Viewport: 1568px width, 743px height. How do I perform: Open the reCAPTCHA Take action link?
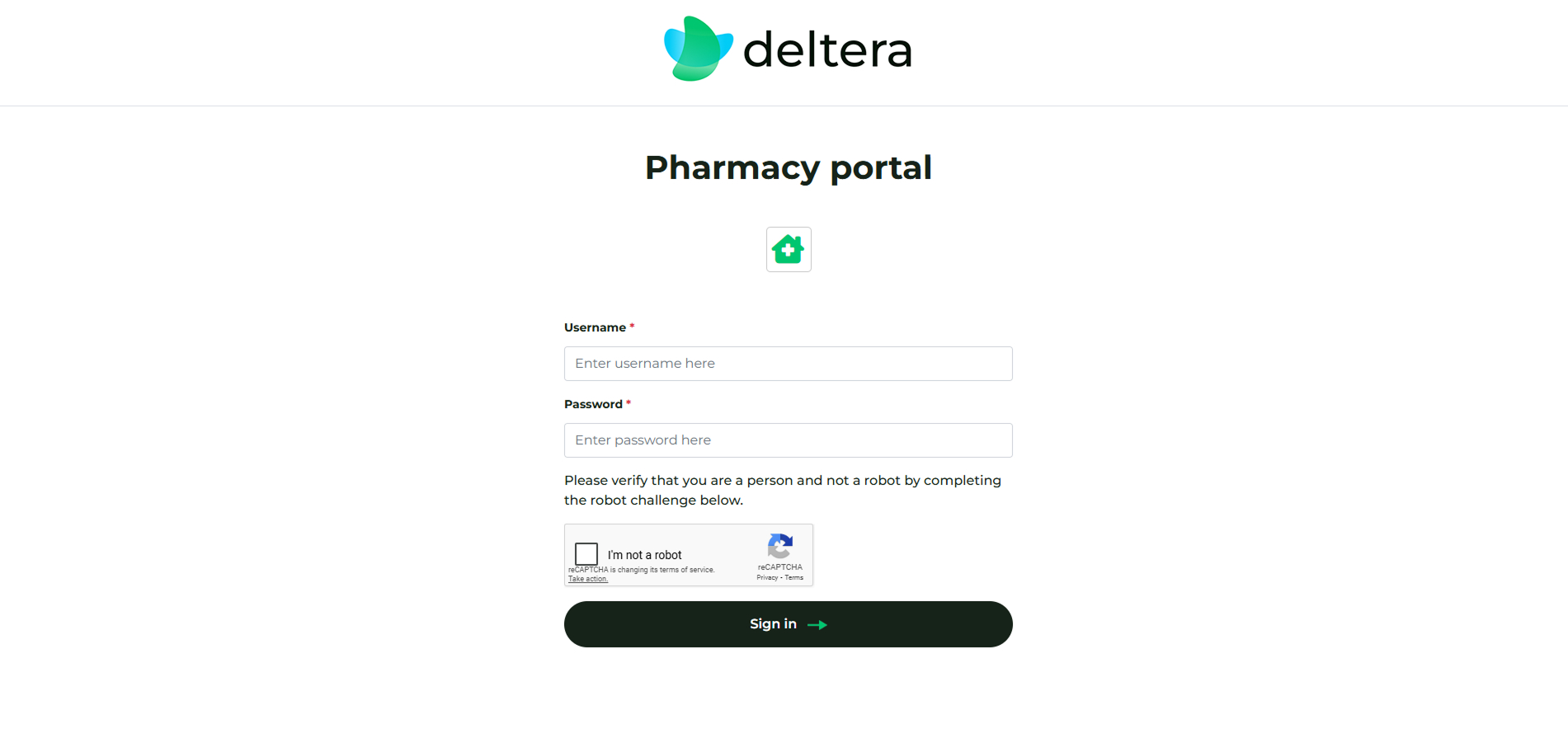point(588,579)
